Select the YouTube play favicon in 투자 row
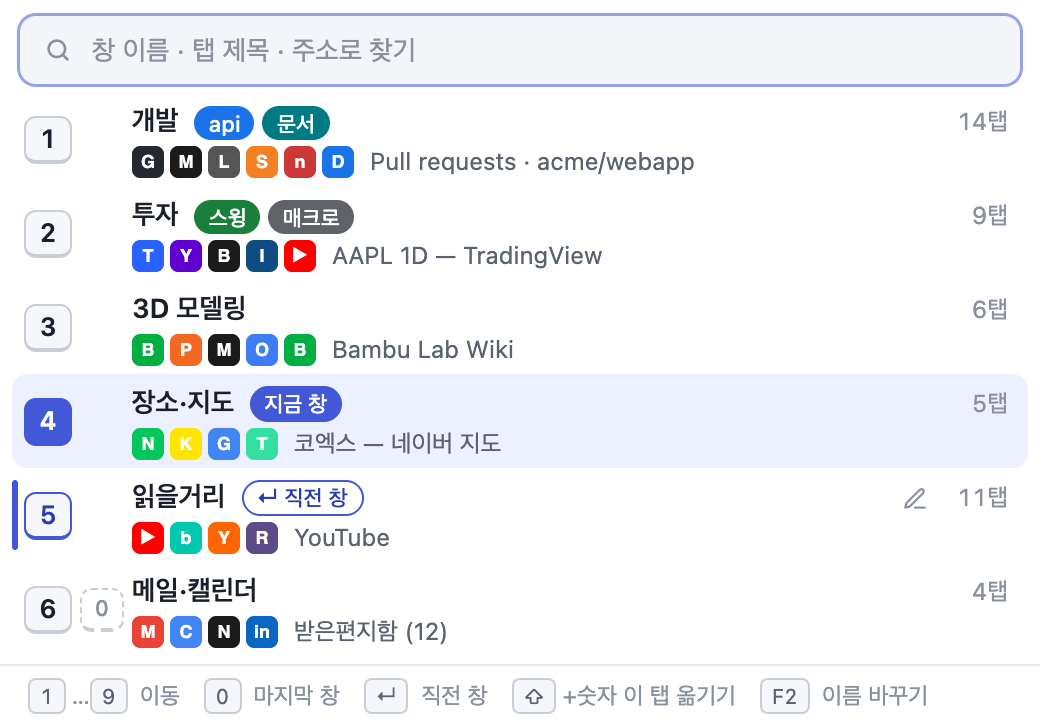 [x=300, y=256]
